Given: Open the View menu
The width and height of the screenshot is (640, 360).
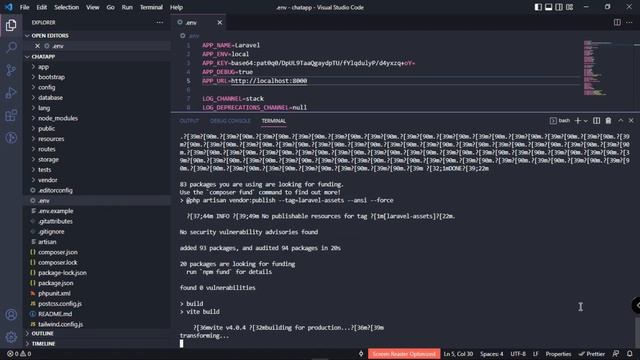Looking at the screenshot, I should [93, 7].
